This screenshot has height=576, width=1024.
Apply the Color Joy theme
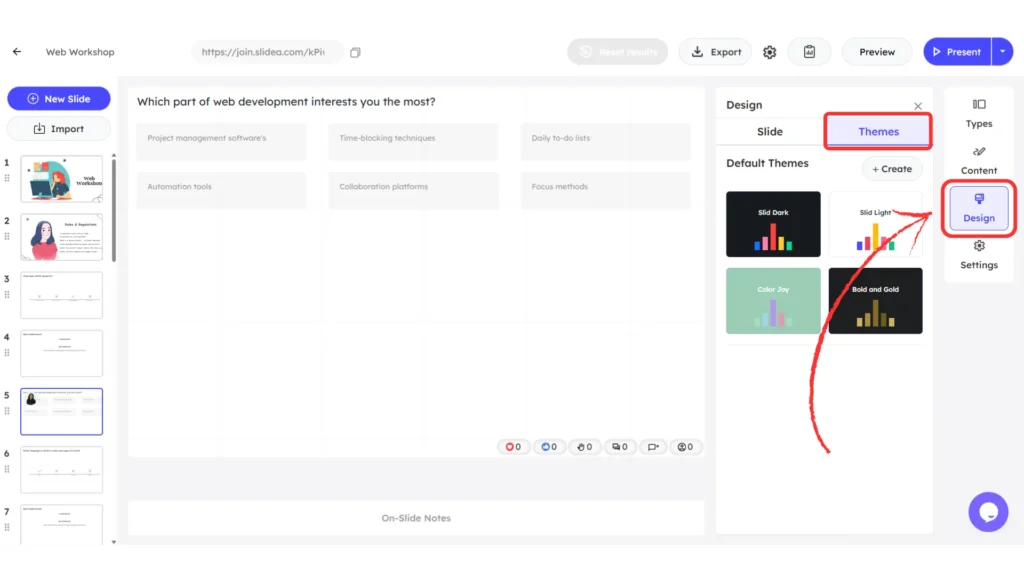[773, 300]
